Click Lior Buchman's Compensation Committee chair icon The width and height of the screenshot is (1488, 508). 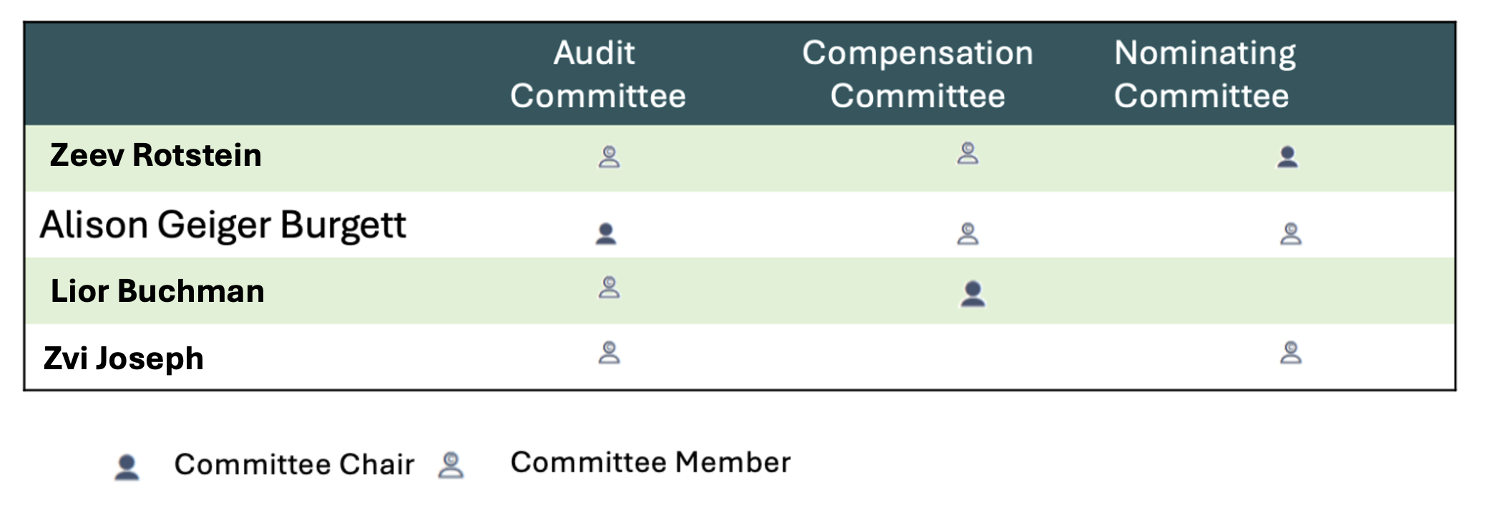[972, 292]
